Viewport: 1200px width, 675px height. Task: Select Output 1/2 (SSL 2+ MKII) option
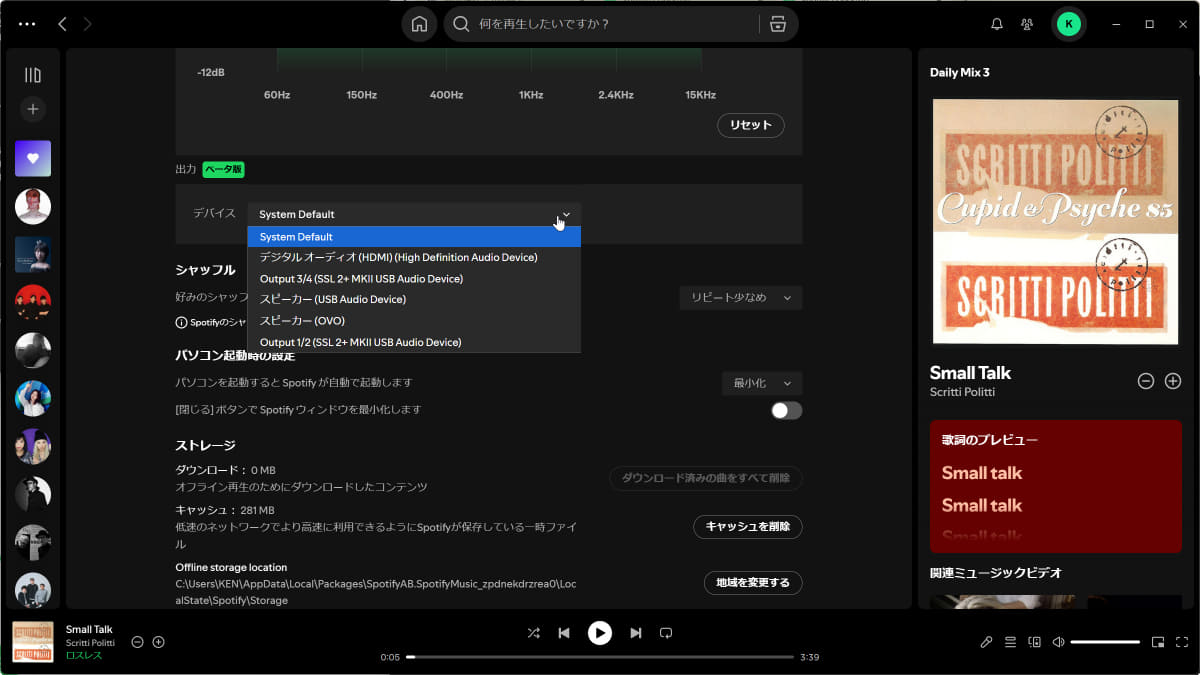pos(414,342)
